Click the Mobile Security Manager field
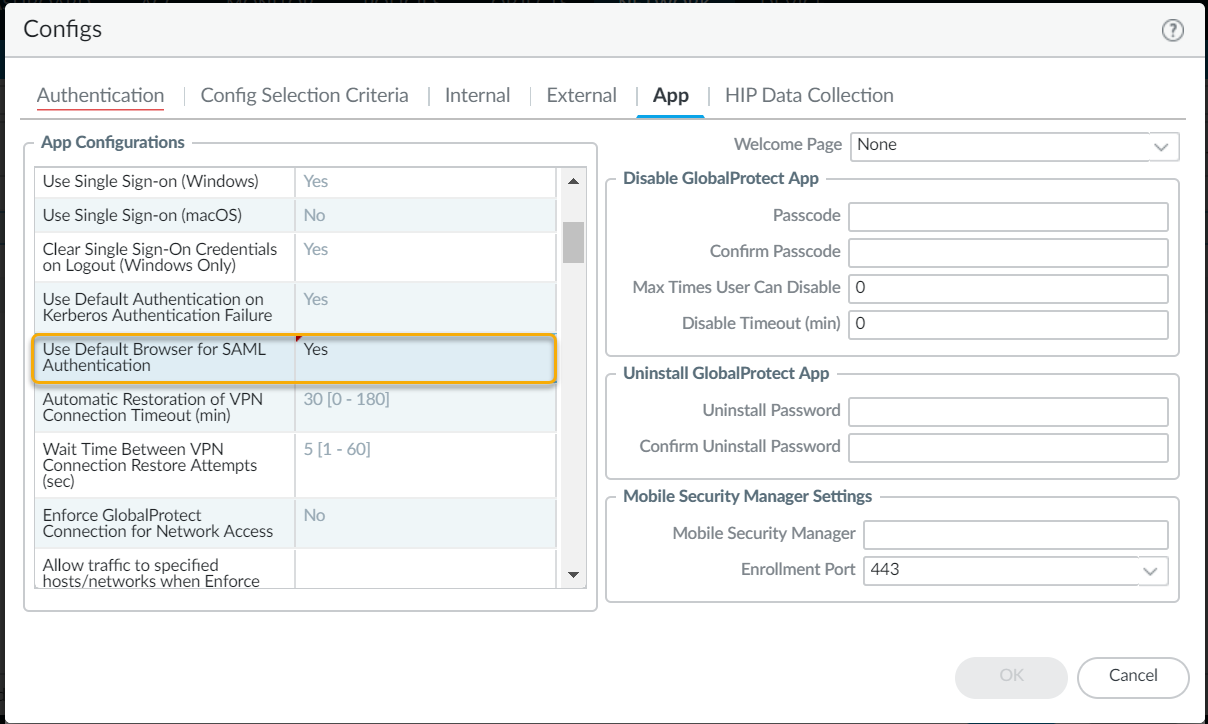1208x724 pixels. (x=1015, y=535)
